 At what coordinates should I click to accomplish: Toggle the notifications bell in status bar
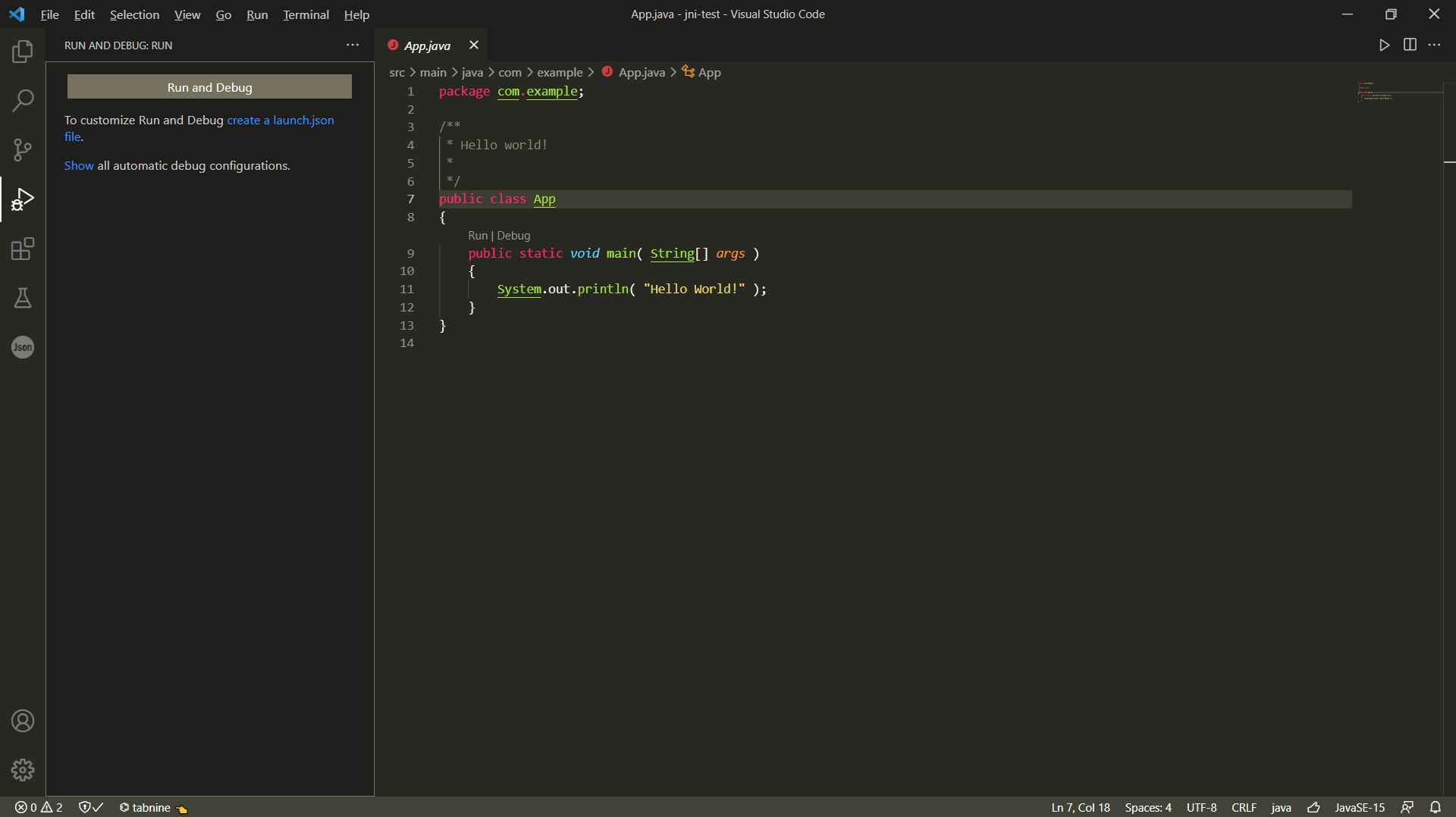(x=1436, y=807)
